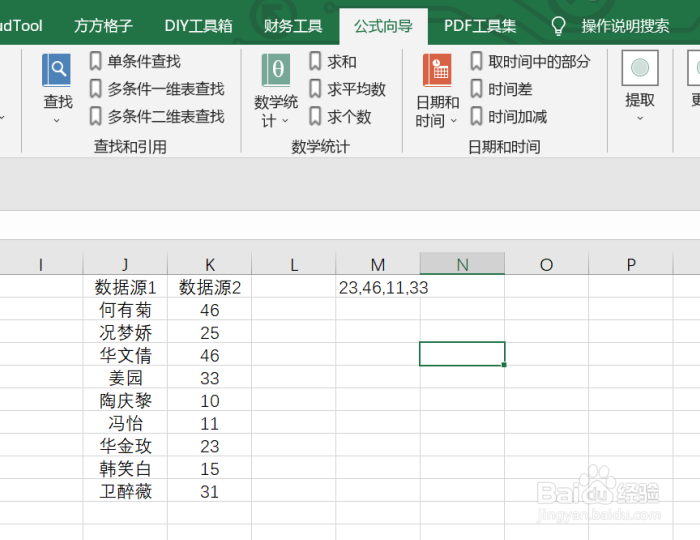700x540 pixels.
Task: Select the cell containing 韩笑白
Action: pos(125,469)
